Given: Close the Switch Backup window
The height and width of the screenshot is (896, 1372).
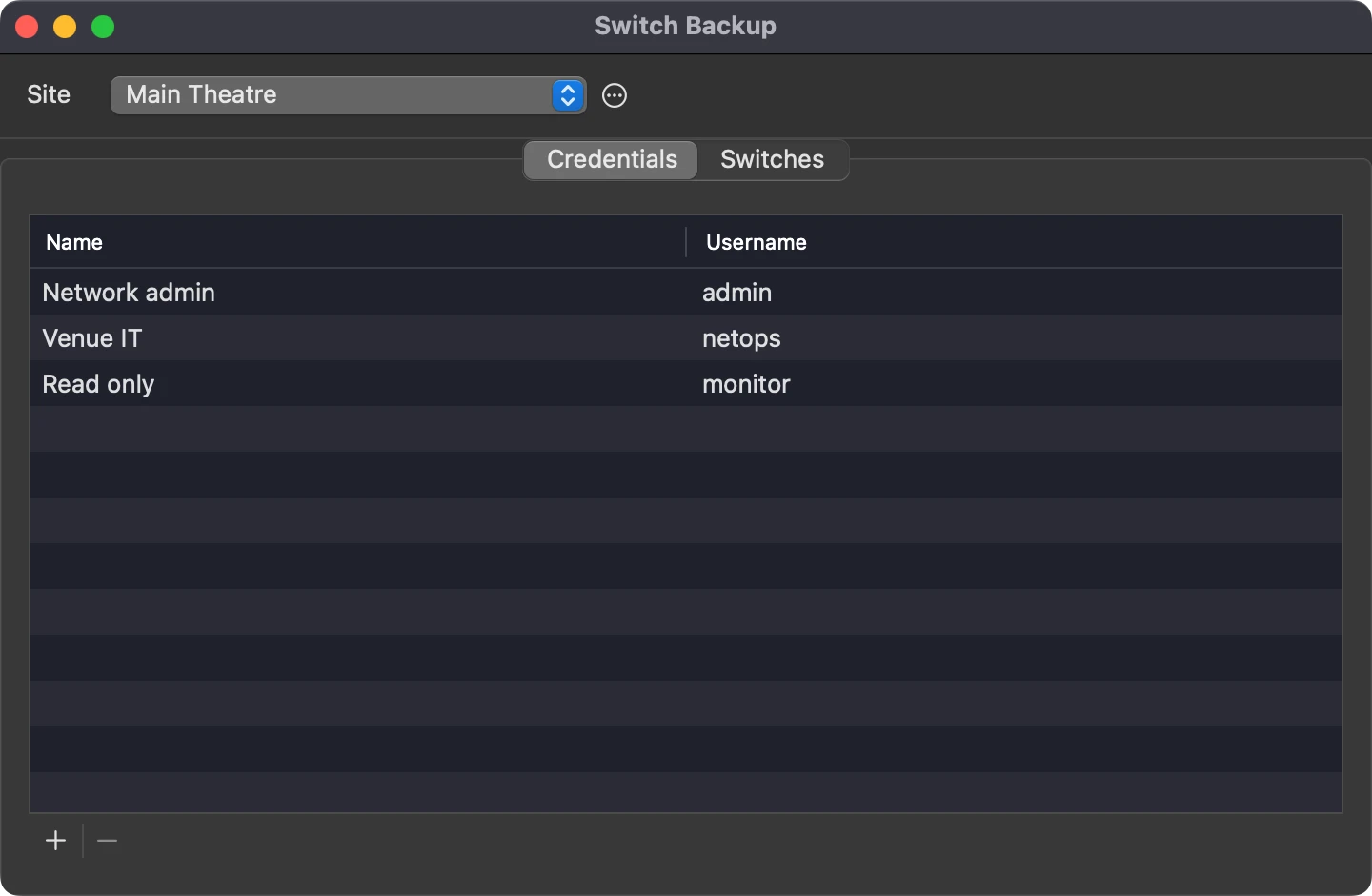Looking at the screenshot, I should [x=27, y=27].
